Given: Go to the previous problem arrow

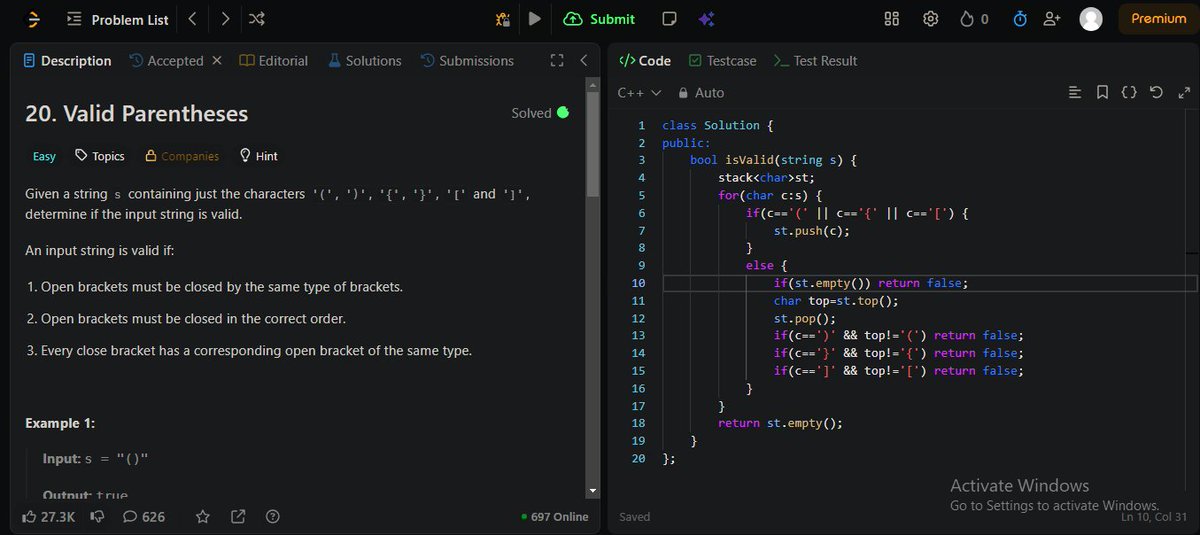Looking at the screenshot, I should tap(192, 19).
